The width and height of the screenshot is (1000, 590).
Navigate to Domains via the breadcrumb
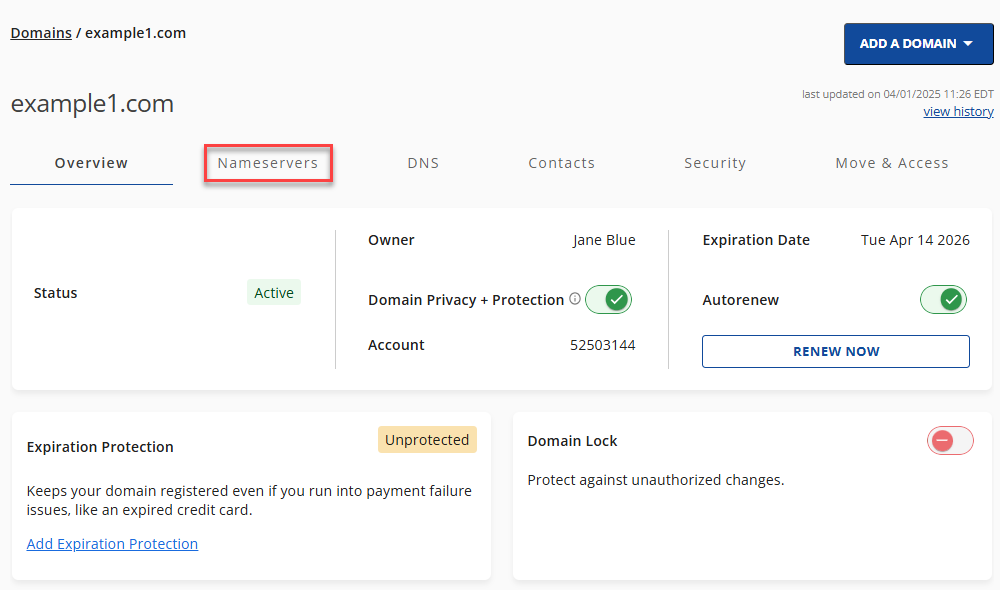(x=41, y=33)
